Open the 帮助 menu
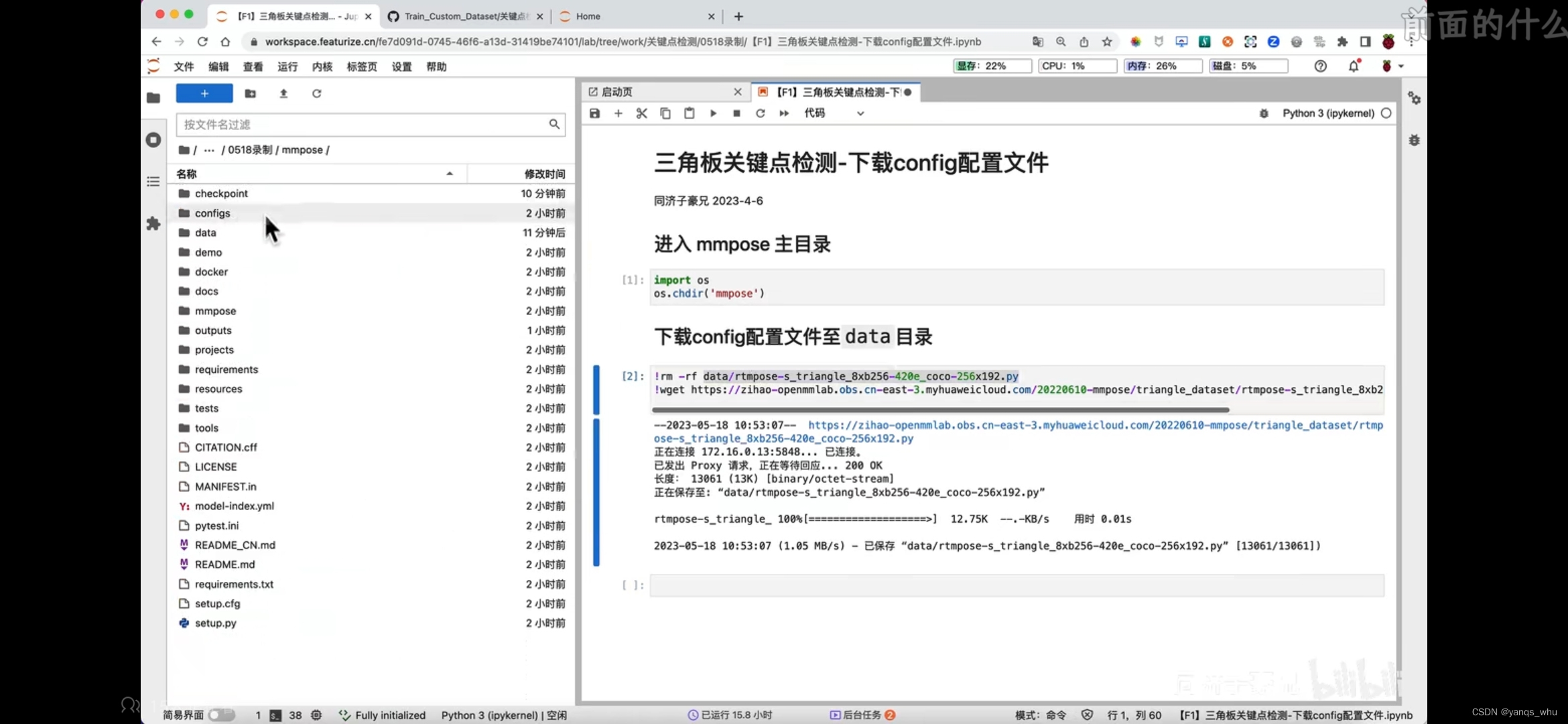Image resolution: width=1568 pixels, height=724 pixels. 437,66
